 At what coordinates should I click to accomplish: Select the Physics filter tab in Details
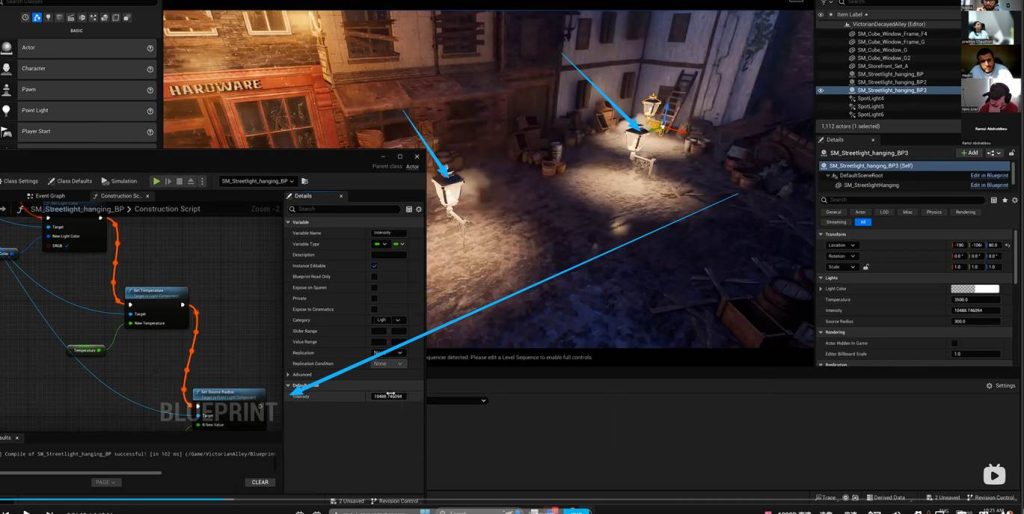coord(934,212)
